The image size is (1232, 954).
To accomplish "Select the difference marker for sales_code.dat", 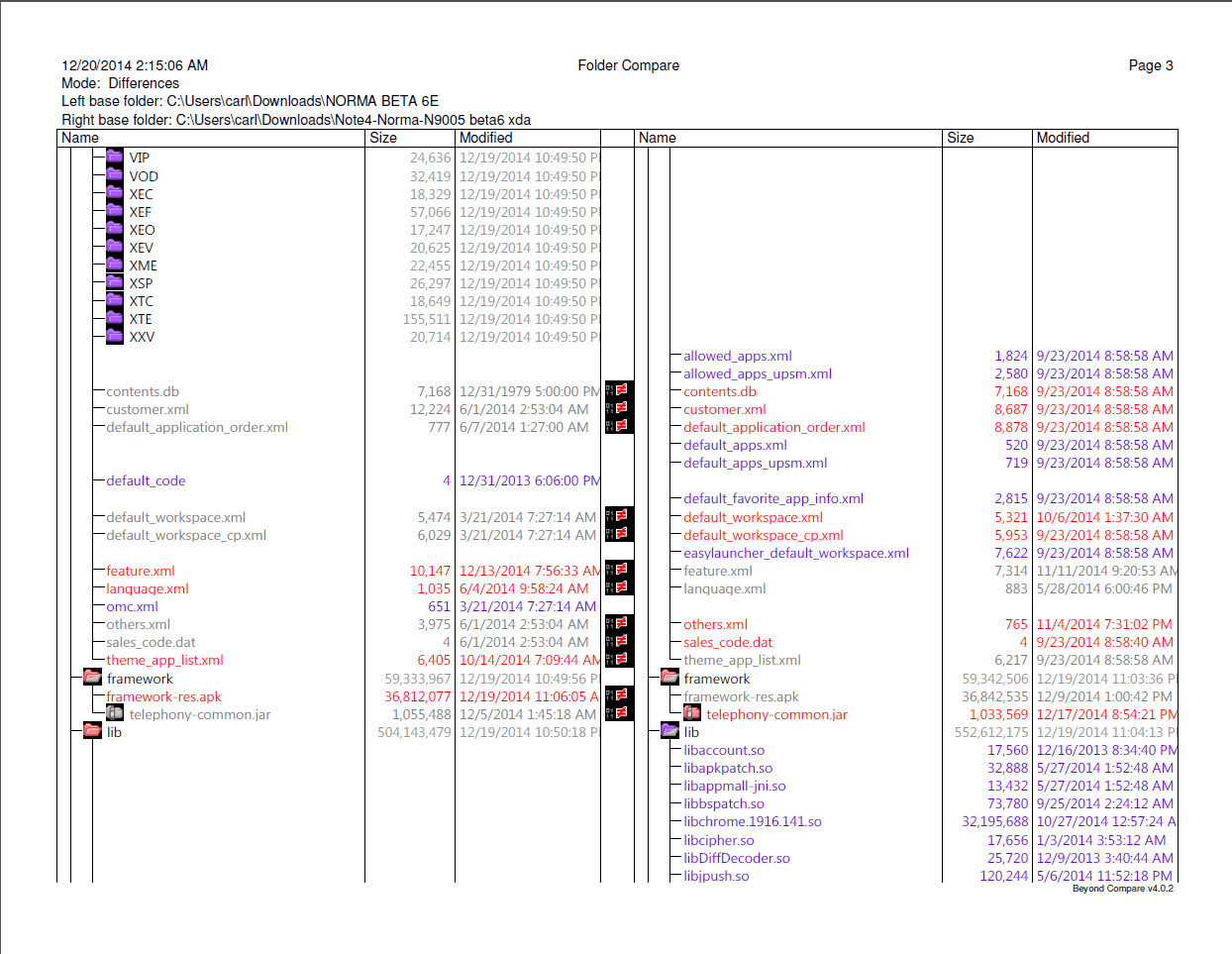I will pos(619,641).
